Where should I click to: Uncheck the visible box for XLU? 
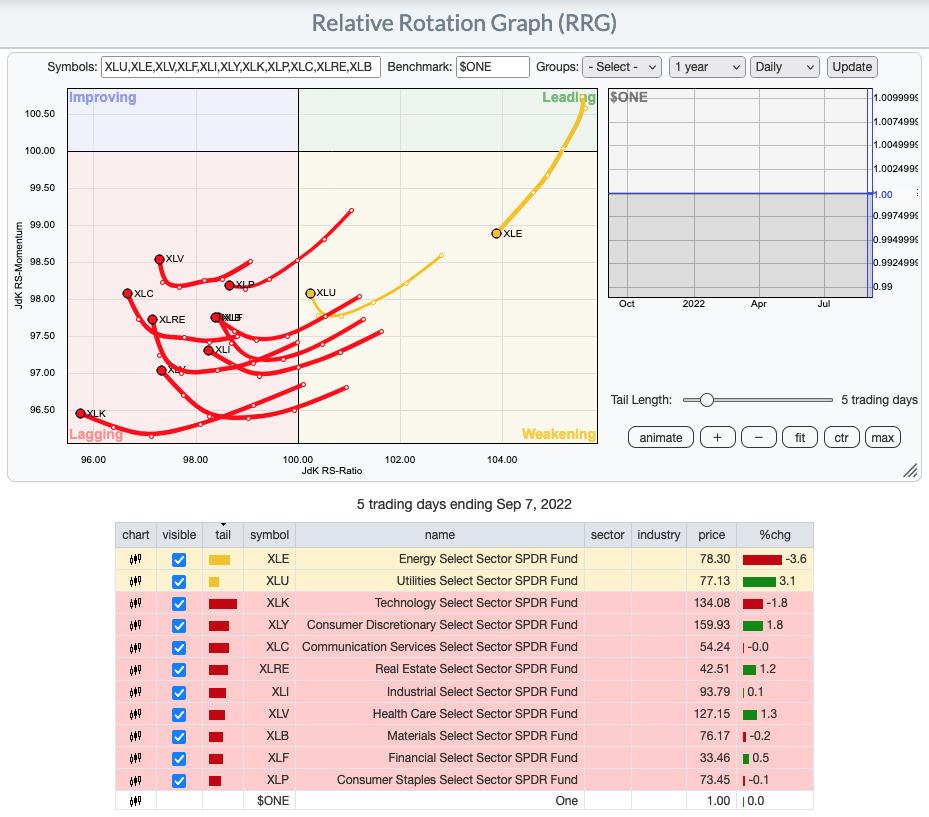pos(179,581)
